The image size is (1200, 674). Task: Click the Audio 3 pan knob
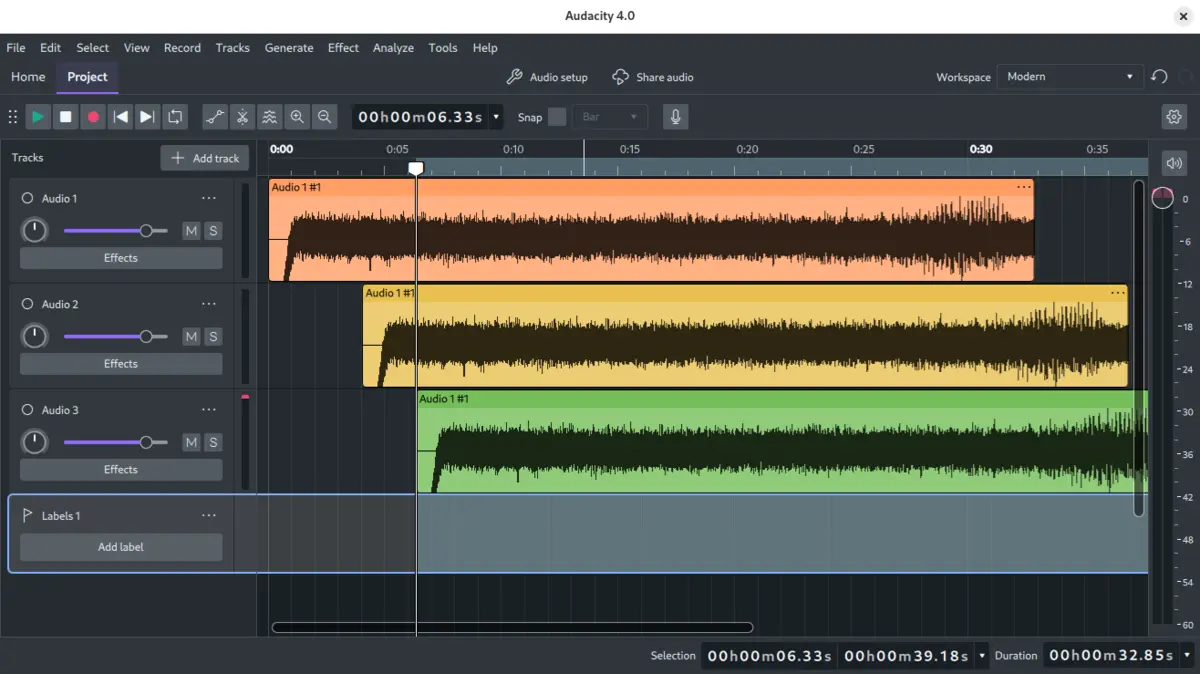(35, 442)
